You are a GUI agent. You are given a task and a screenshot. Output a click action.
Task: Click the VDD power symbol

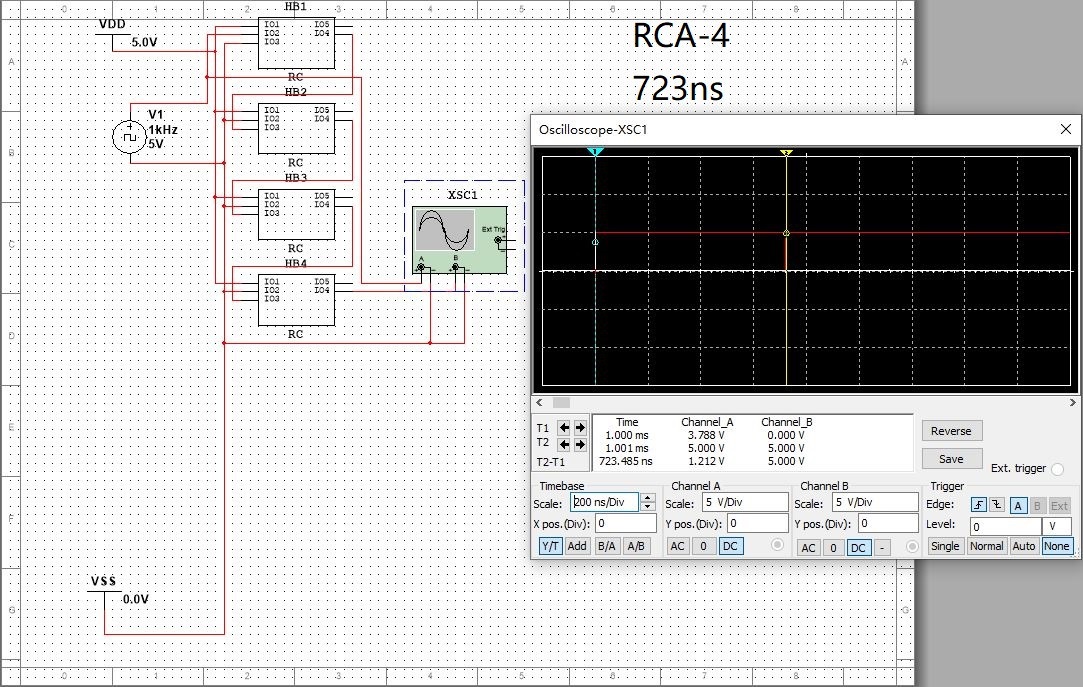(x=113, y=34)
